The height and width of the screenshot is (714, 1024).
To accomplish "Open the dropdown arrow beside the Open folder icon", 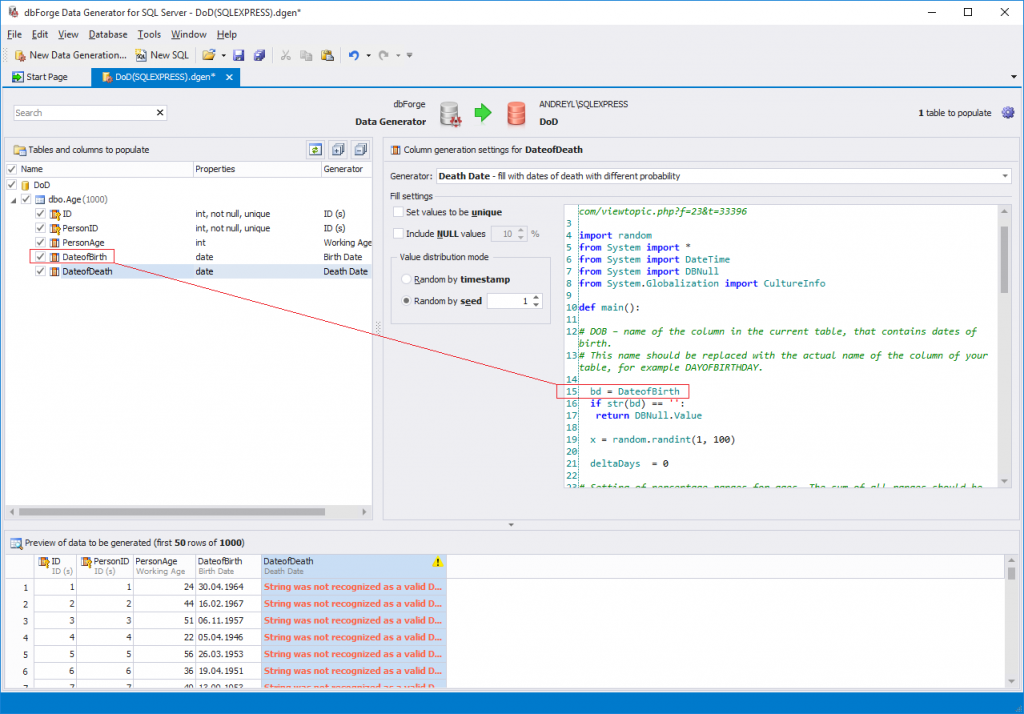I will [224, 56].
